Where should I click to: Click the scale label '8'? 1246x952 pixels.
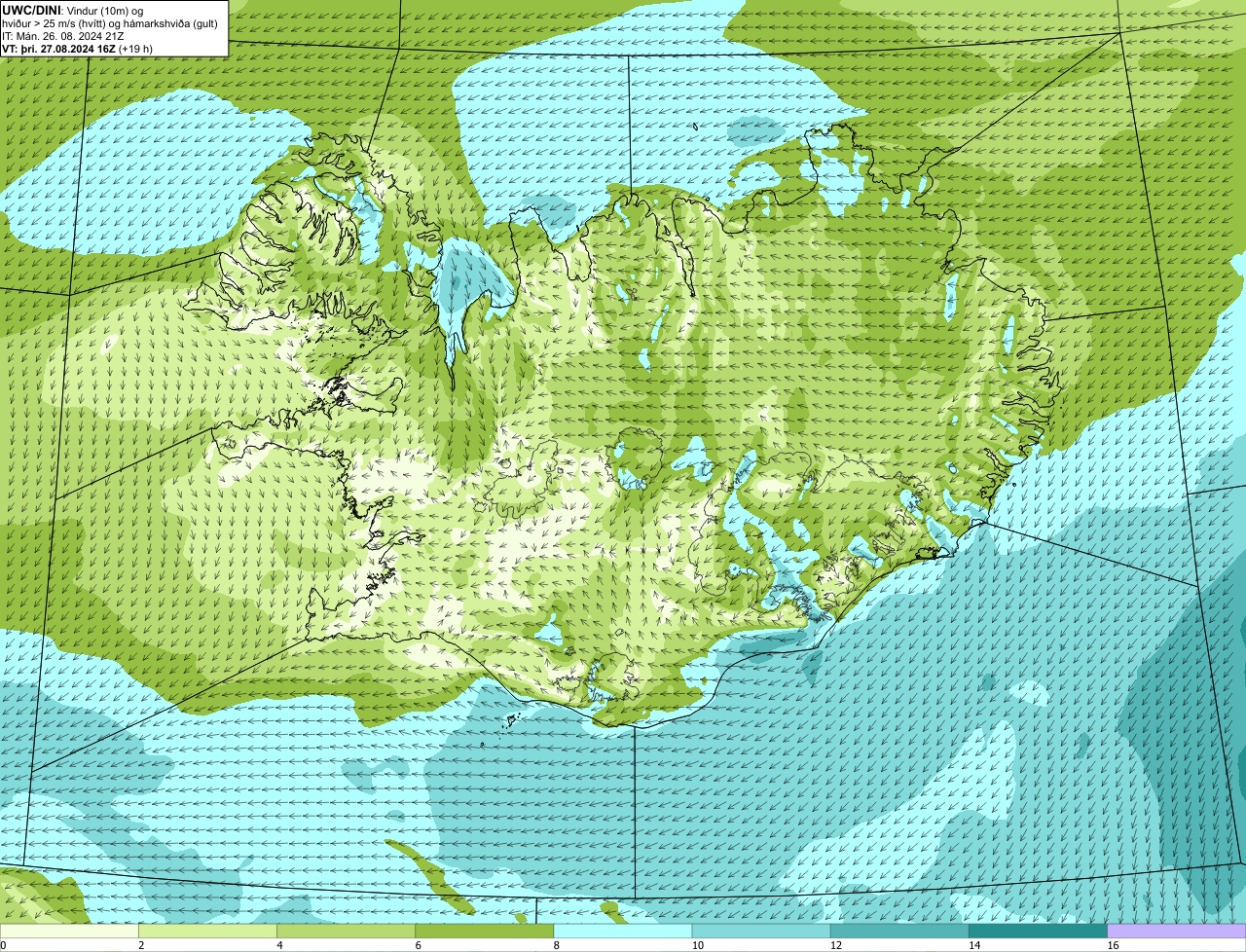tap(557, 945)
